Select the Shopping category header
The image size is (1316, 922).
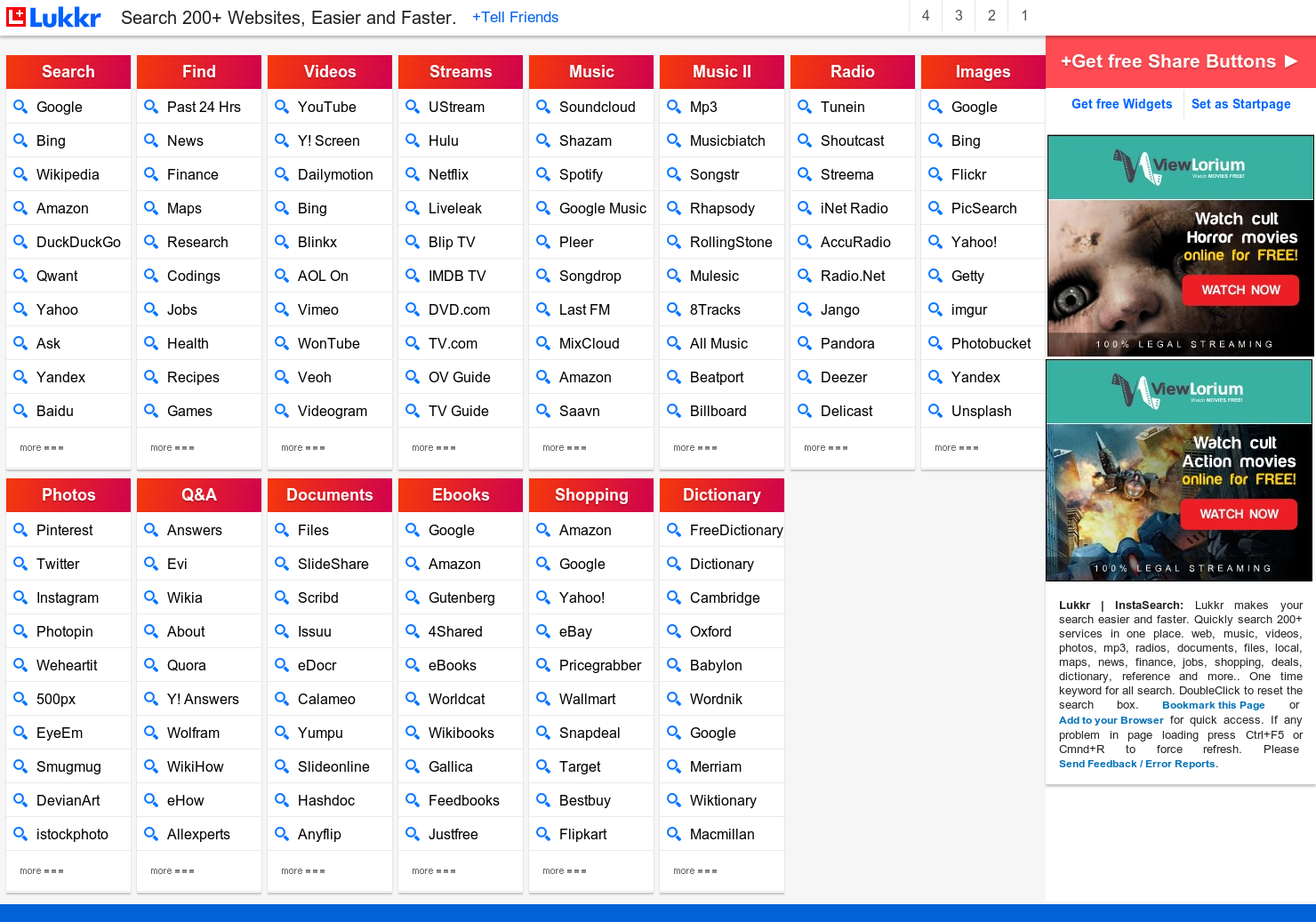click(x=591, y=495)
